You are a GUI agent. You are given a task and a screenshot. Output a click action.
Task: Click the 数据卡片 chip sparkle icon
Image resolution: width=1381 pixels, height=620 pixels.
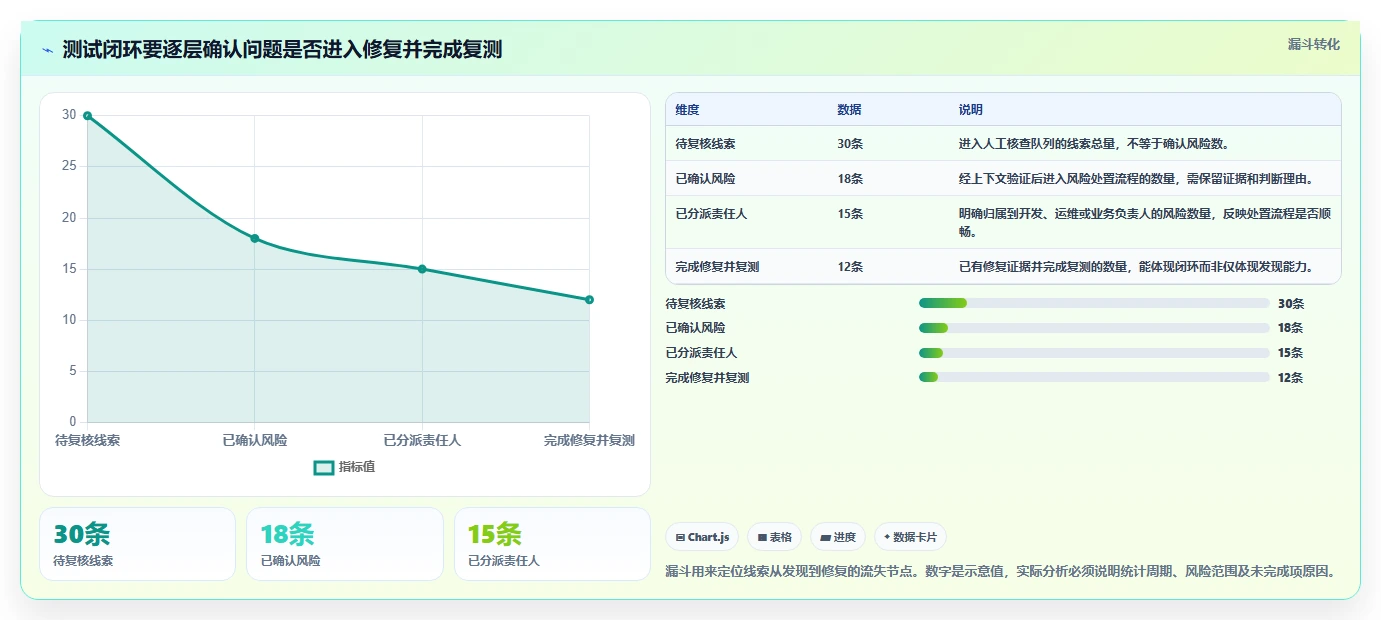887,537
